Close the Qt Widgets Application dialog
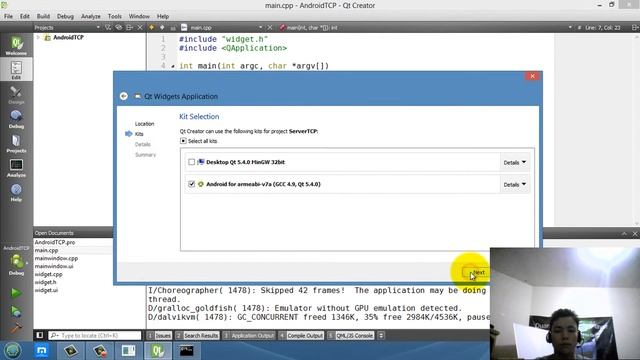The image size is (640, 360). coord(532,76)
